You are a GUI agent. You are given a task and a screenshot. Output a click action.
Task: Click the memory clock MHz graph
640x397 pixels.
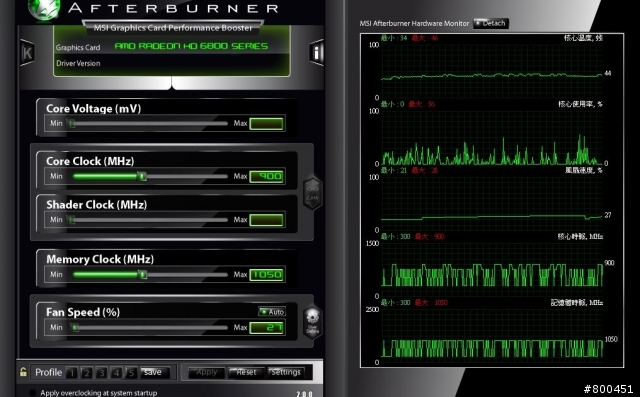coord(492,335)
